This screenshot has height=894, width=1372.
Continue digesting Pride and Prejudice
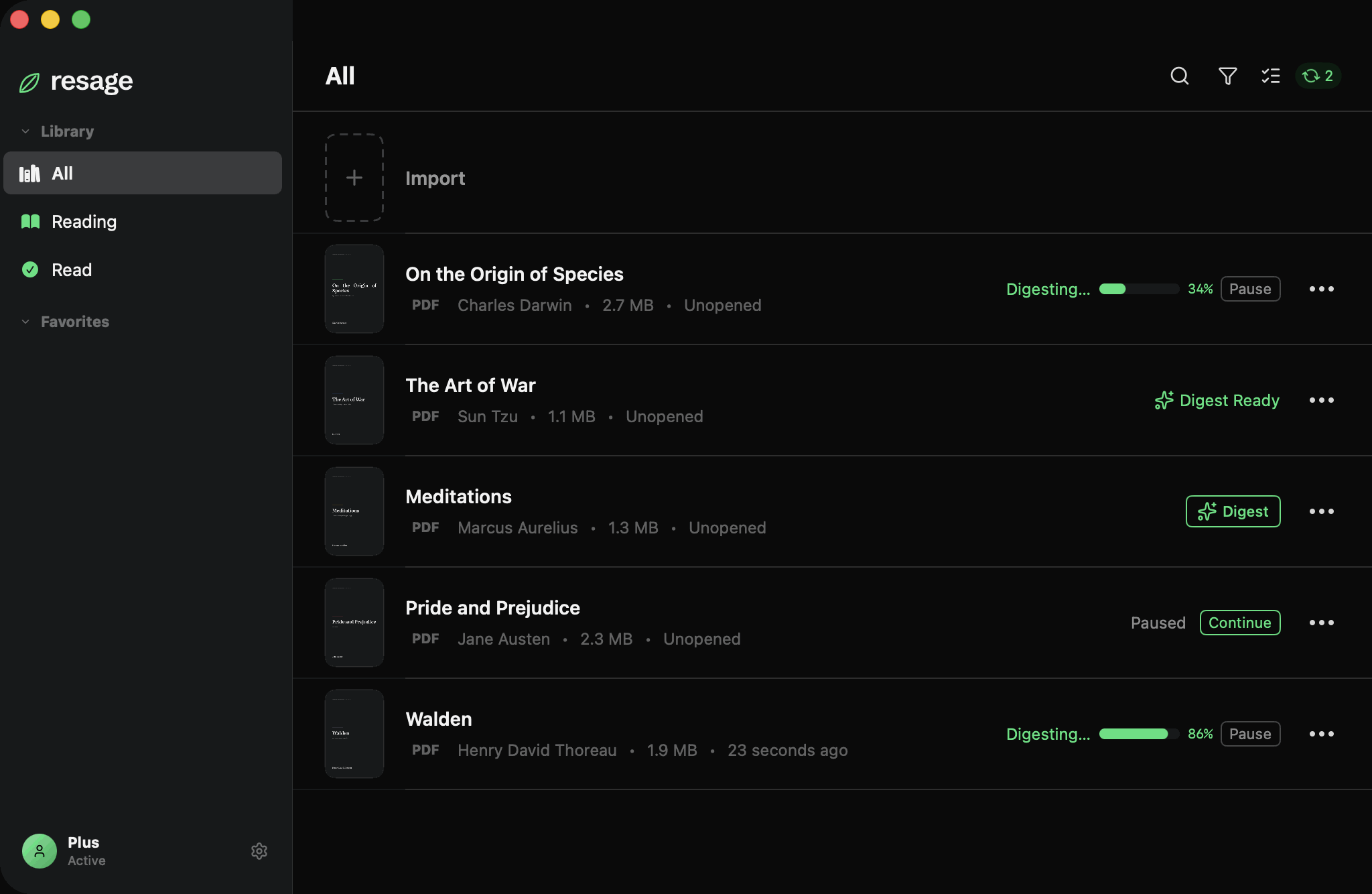click(x=1240, y=623)
